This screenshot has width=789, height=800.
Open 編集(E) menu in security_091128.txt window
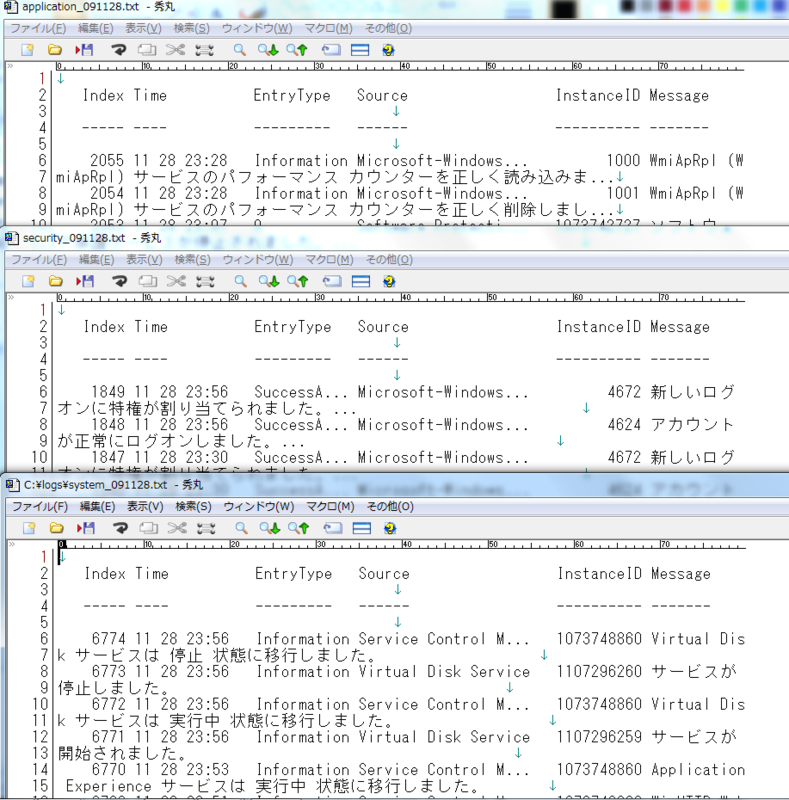(96, 260)
